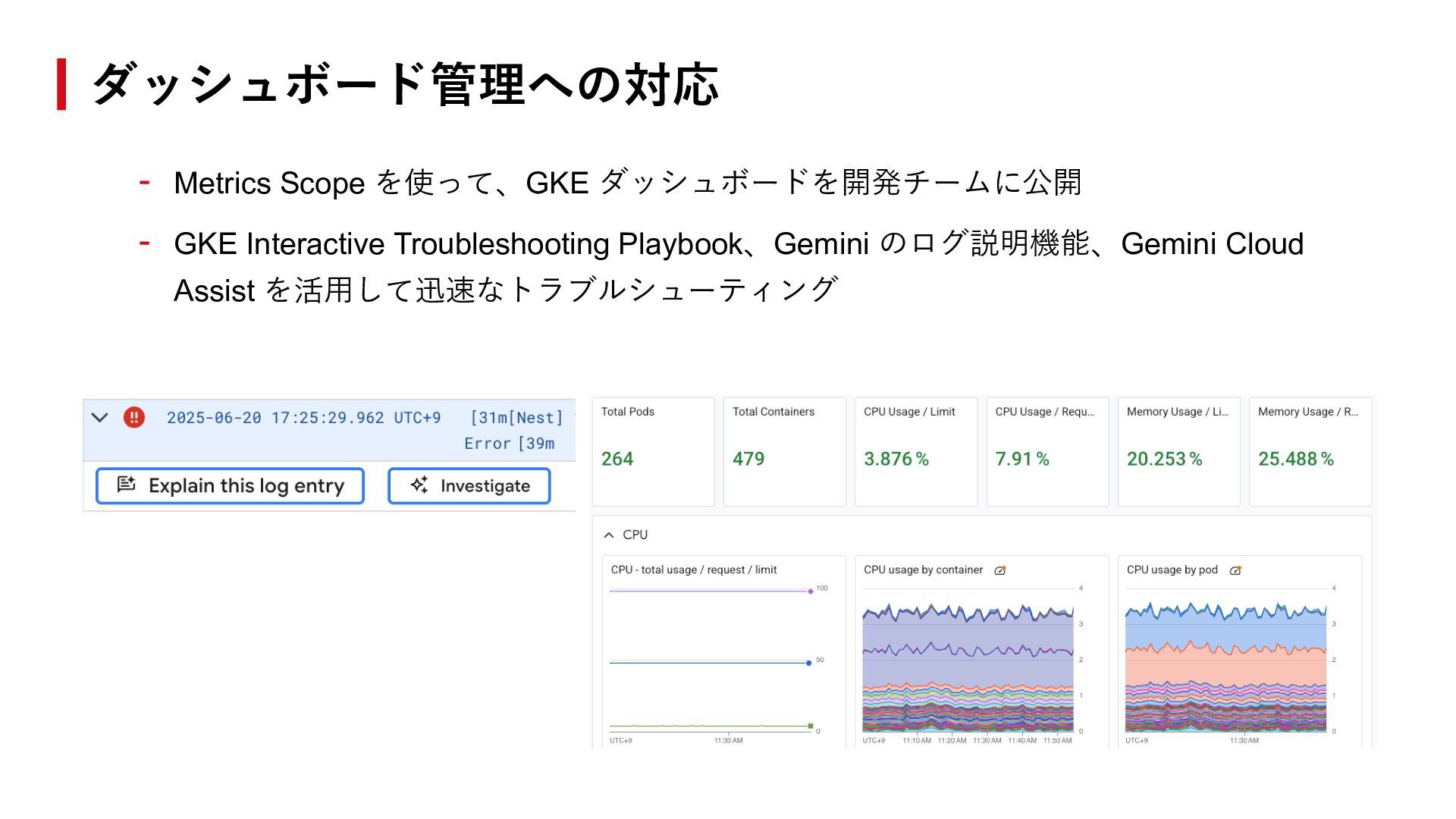This screenshot has width=1456, height=819.
Task: Click the 7.91 % CPU Usage / Request value
Action: click(x=1022, y=459)
